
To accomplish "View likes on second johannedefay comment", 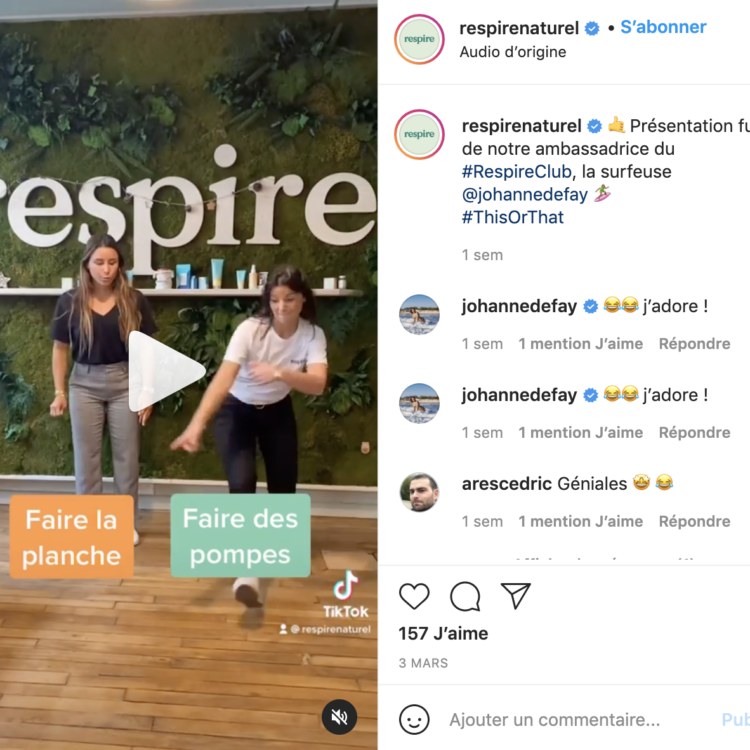I will [581, 432].
